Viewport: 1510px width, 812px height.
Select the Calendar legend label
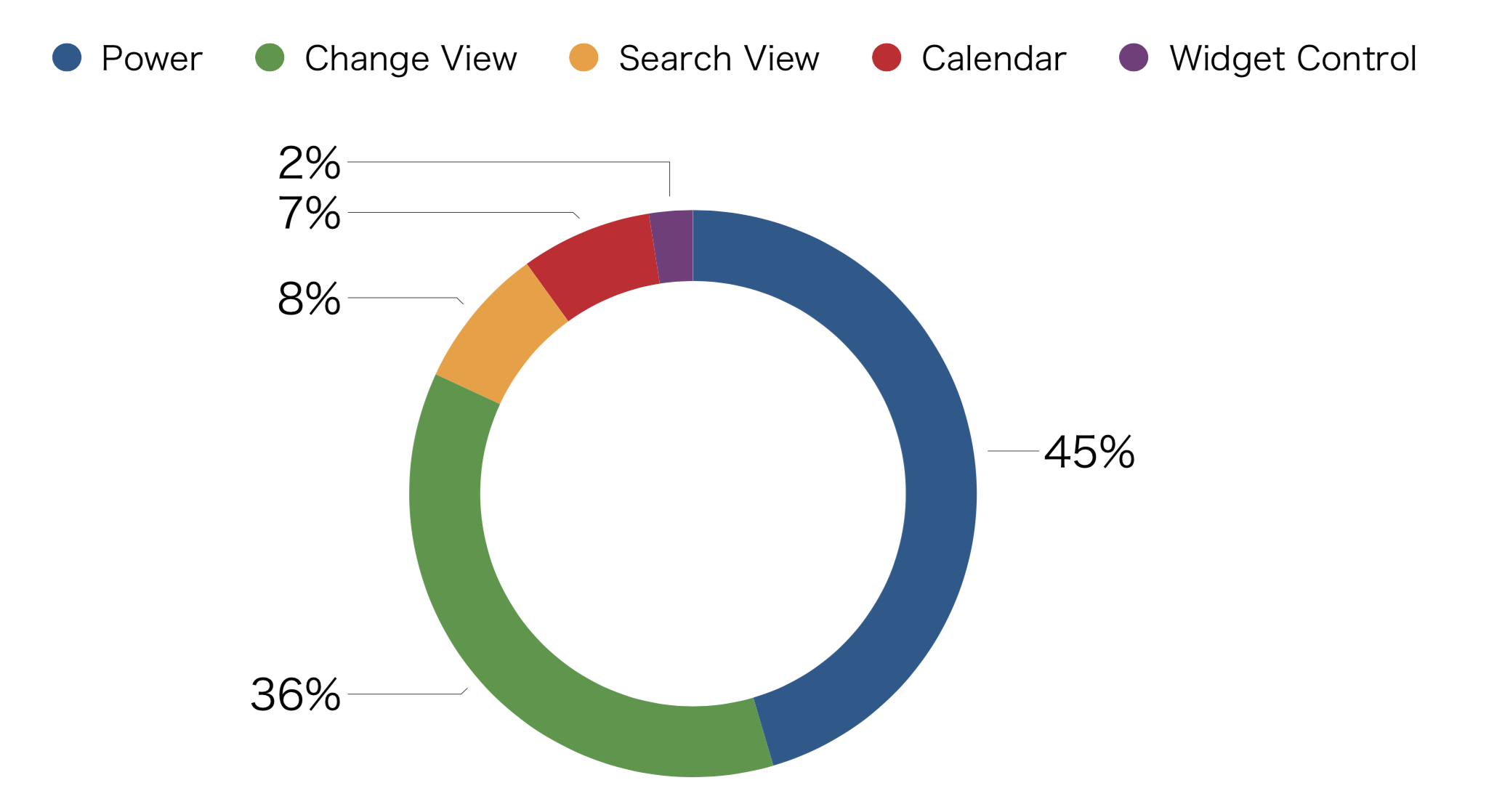tap(993, 58)
